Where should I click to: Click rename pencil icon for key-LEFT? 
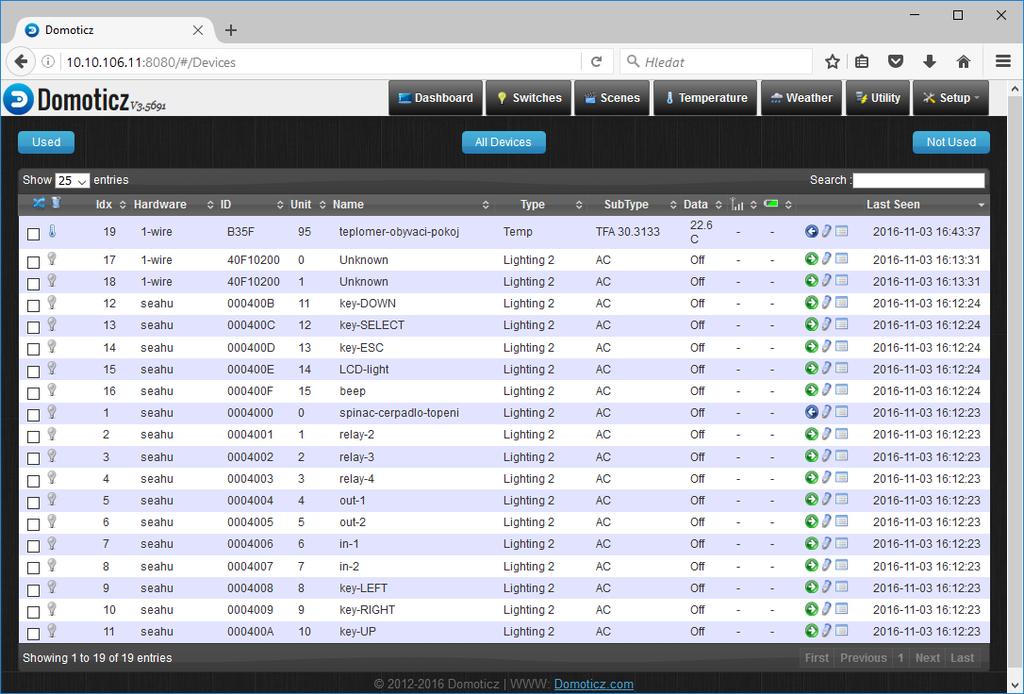826,587
